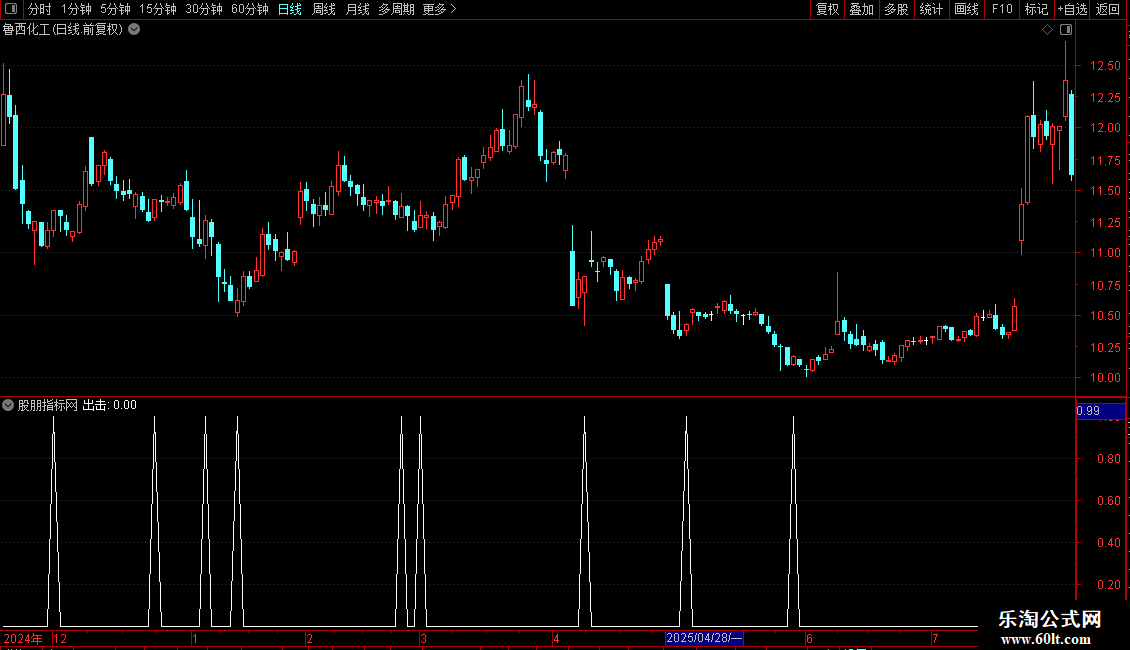Open the 多股 multi-stock view
Viewport: 1130px width, 650px height.
pos(896,9)
